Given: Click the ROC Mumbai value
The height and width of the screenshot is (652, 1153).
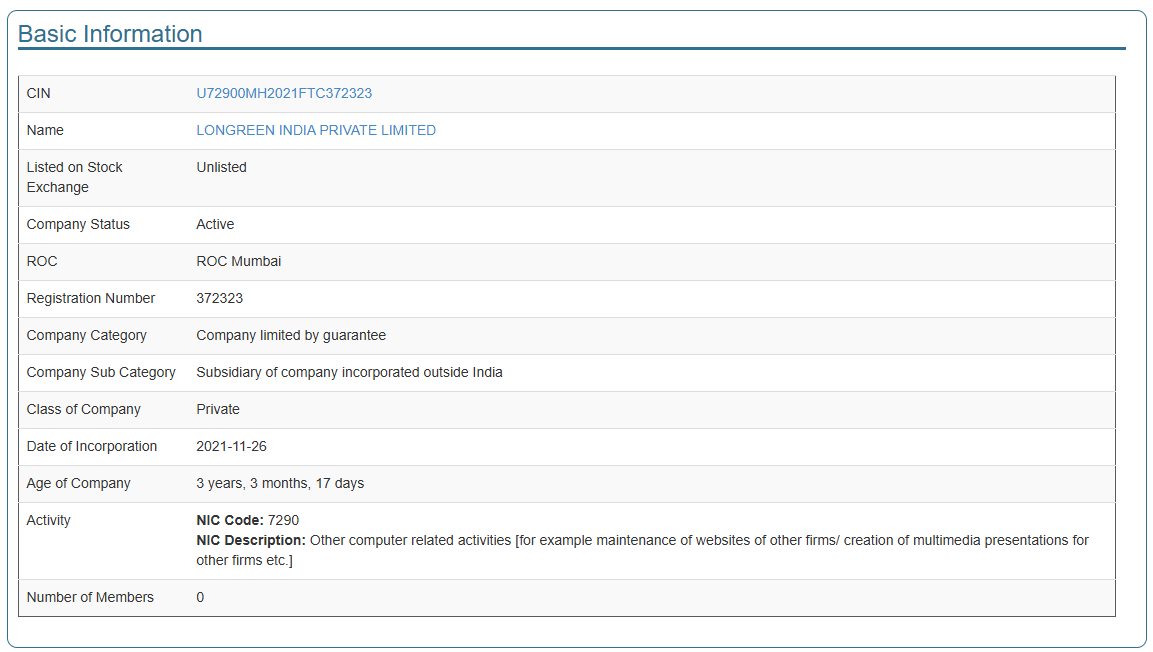Looking at the screenshot, I should [x=238, y=261].
